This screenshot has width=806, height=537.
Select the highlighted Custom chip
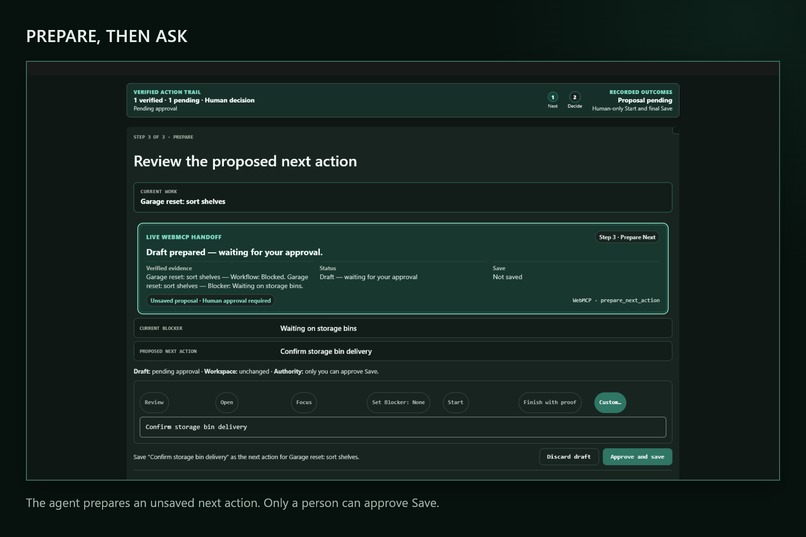point(610,402)
